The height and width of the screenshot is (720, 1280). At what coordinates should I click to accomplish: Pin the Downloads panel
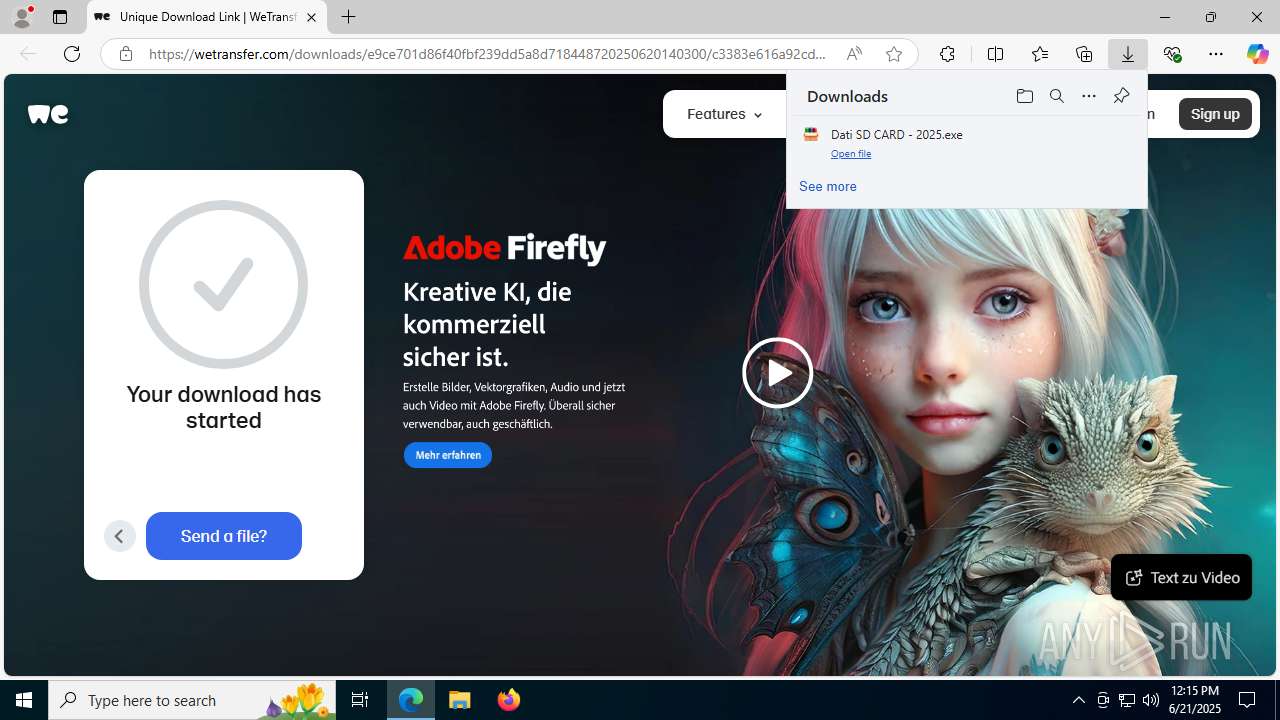[x=1121, y=96]
